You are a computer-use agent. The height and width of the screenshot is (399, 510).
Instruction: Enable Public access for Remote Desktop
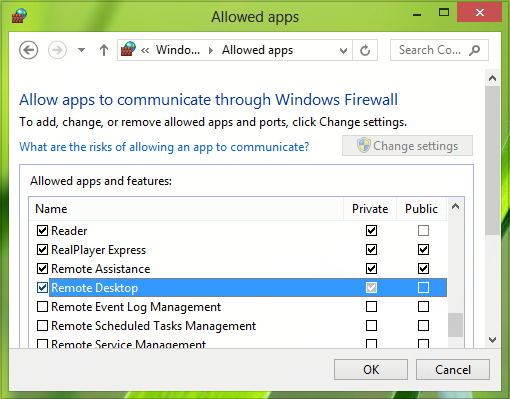click(423, 287)
